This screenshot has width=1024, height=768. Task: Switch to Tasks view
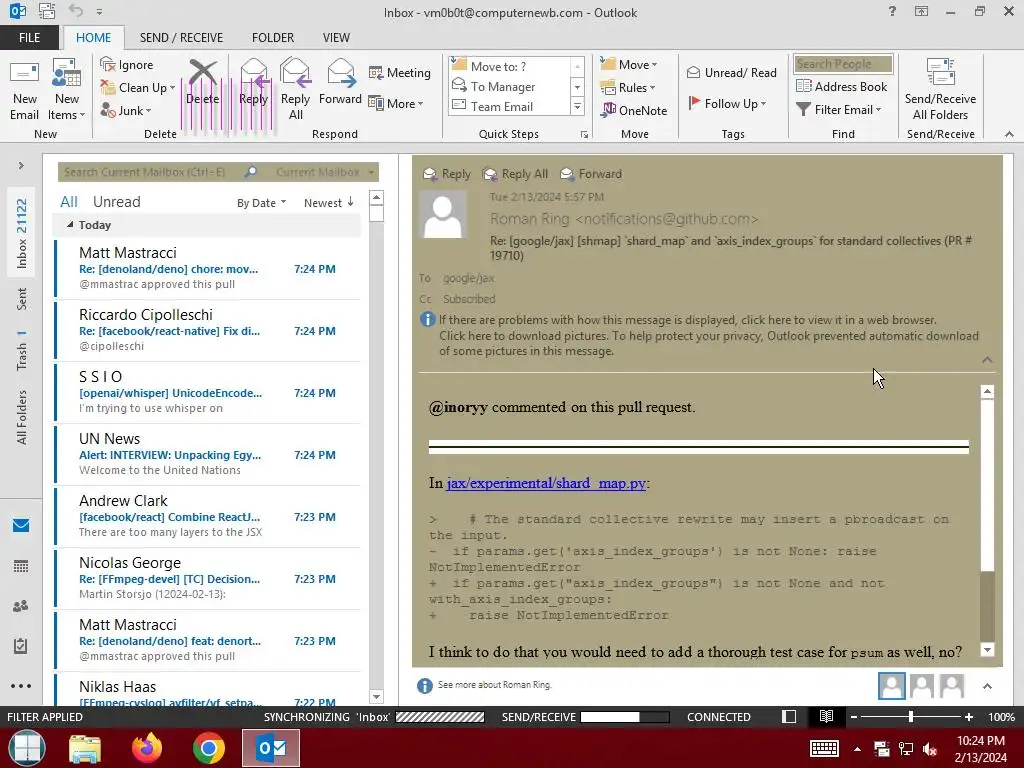(x=21, y=646)
